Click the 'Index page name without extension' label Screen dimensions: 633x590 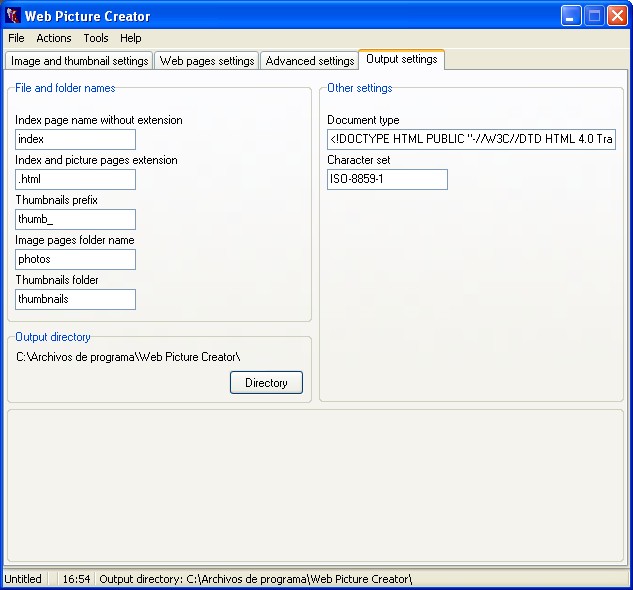tap(99, 120)
